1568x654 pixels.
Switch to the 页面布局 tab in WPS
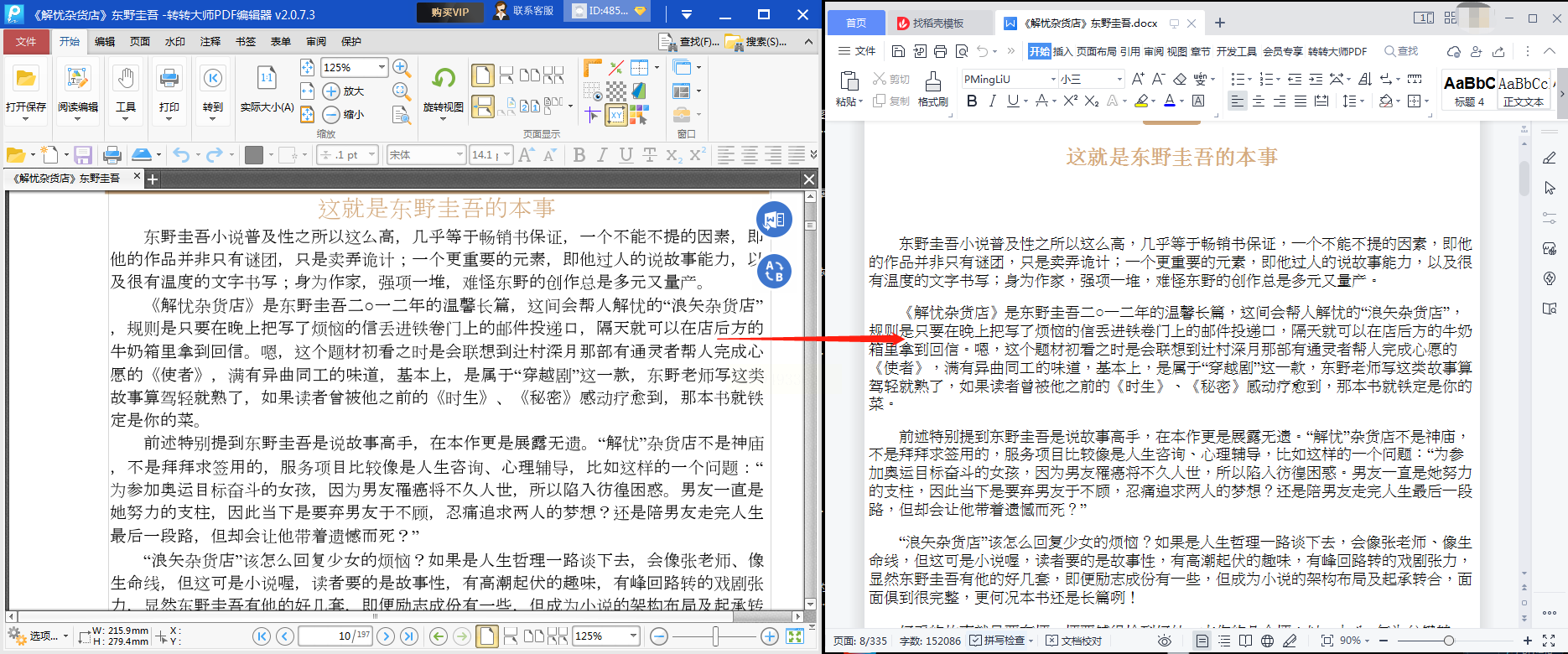1096,51
